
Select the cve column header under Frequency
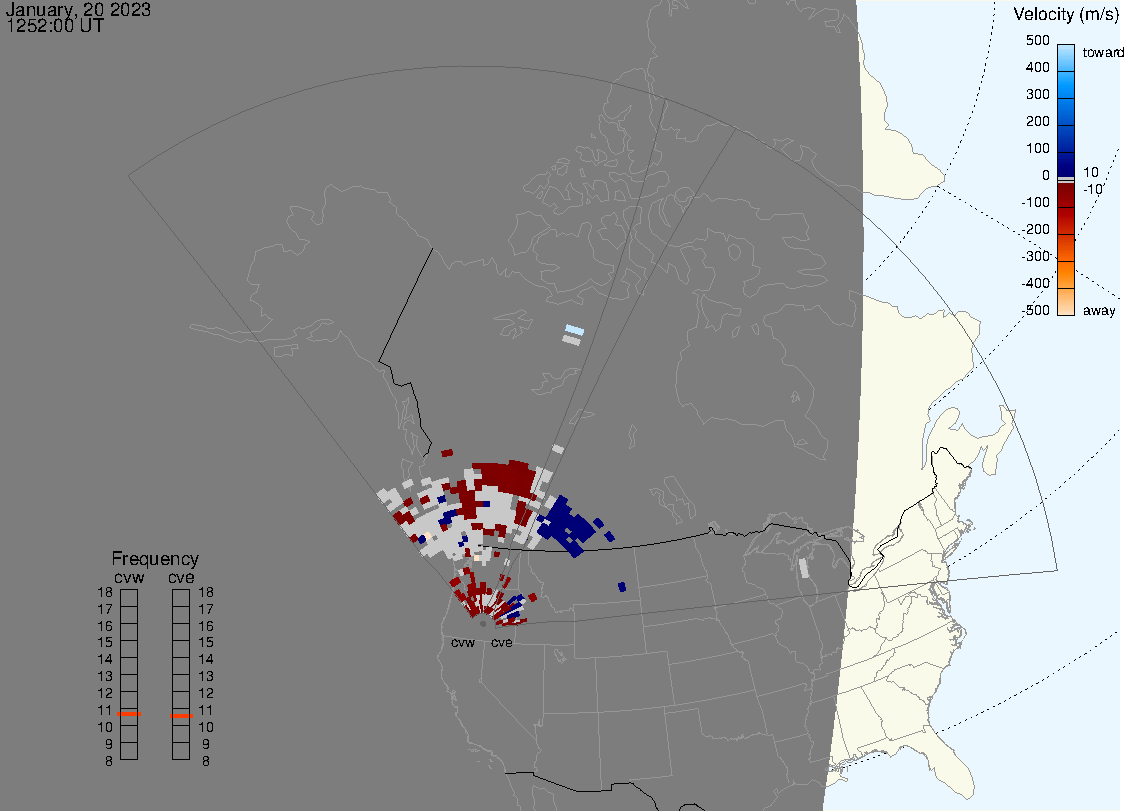181,576
